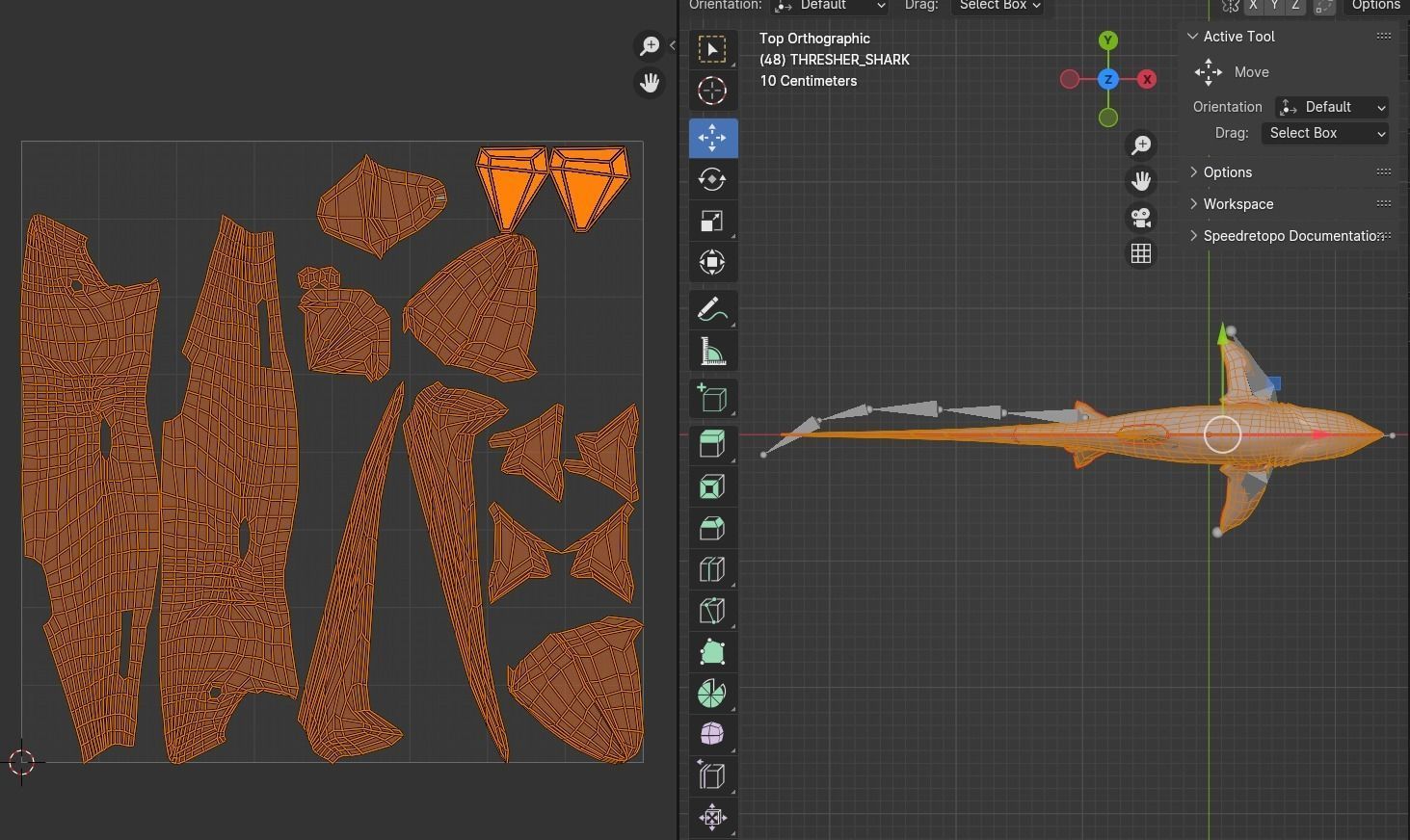Select the Inset Faces tool

point(712,486)
